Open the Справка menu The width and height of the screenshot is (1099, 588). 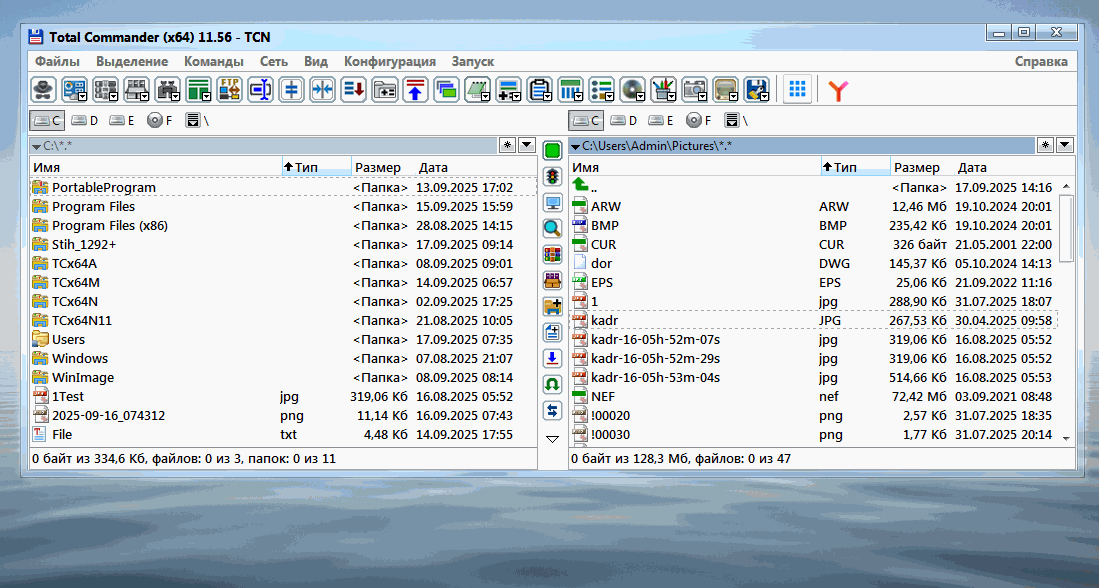tap(1042, 62)
